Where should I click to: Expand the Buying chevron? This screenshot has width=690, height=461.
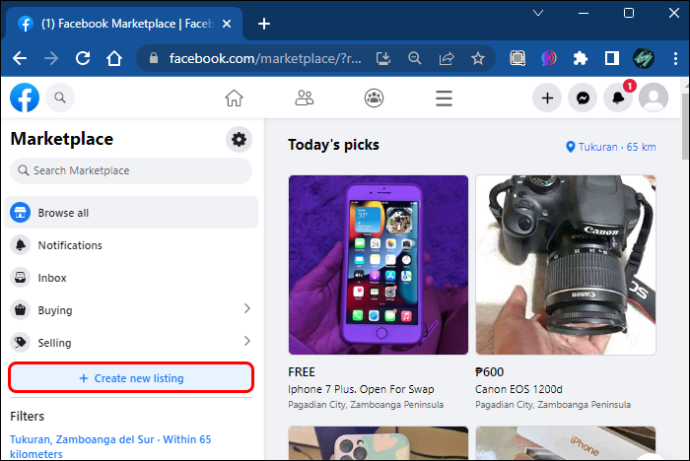click(247, 309)
